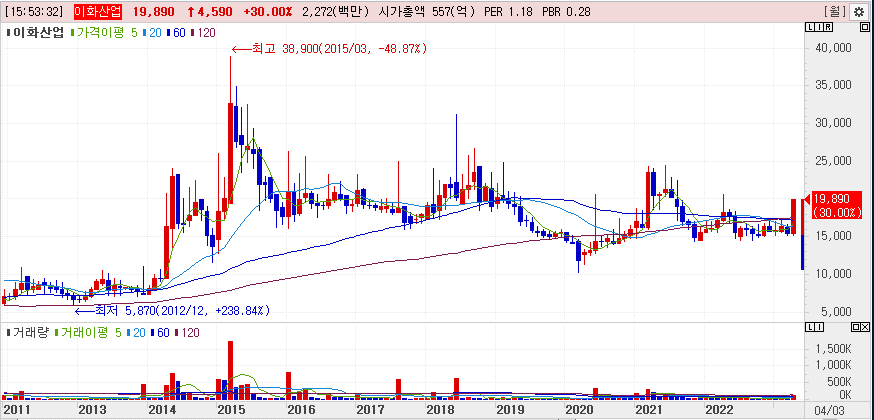Click the PBR 0.28 value
Screen dimensions: 874x420
[564, 12]
